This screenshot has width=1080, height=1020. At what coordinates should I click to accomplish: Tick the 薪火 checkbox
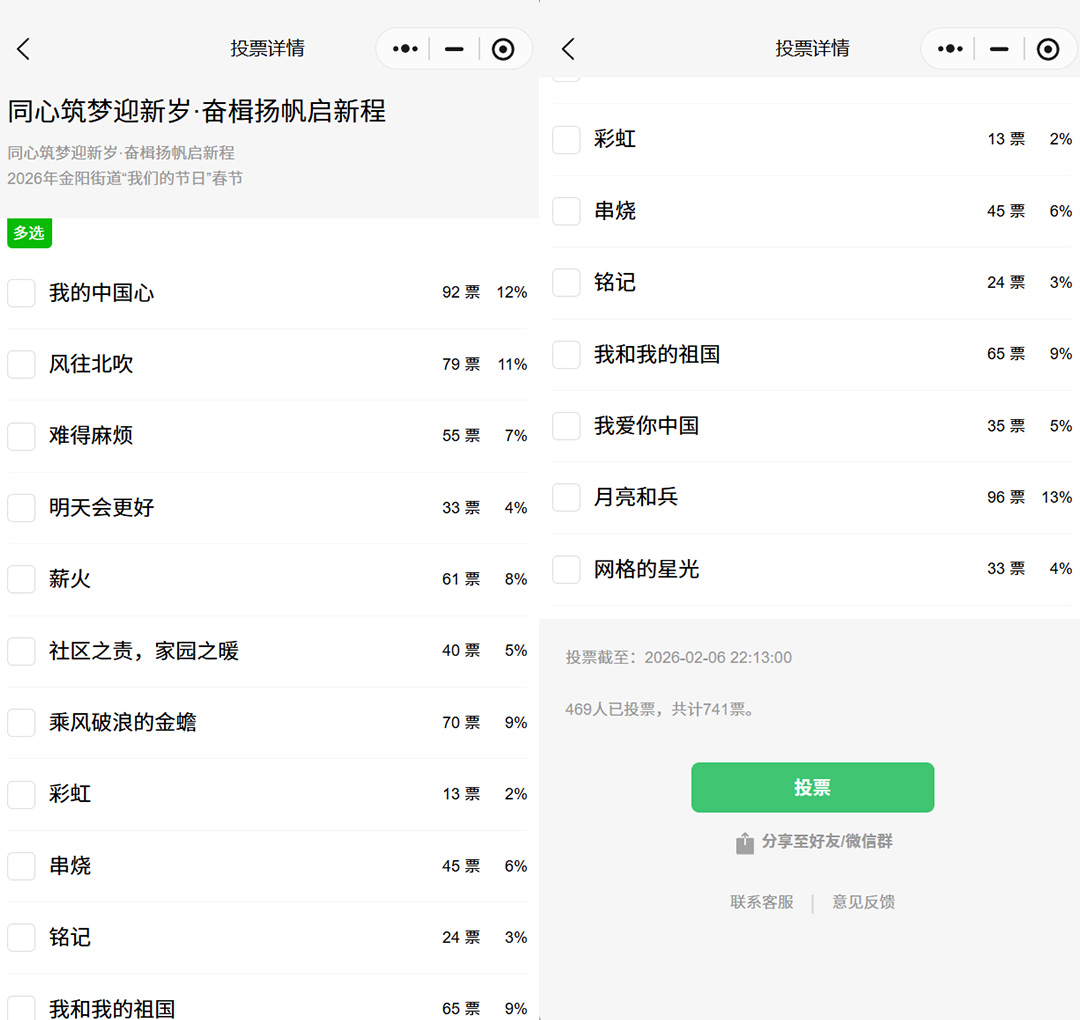(21, 578)
